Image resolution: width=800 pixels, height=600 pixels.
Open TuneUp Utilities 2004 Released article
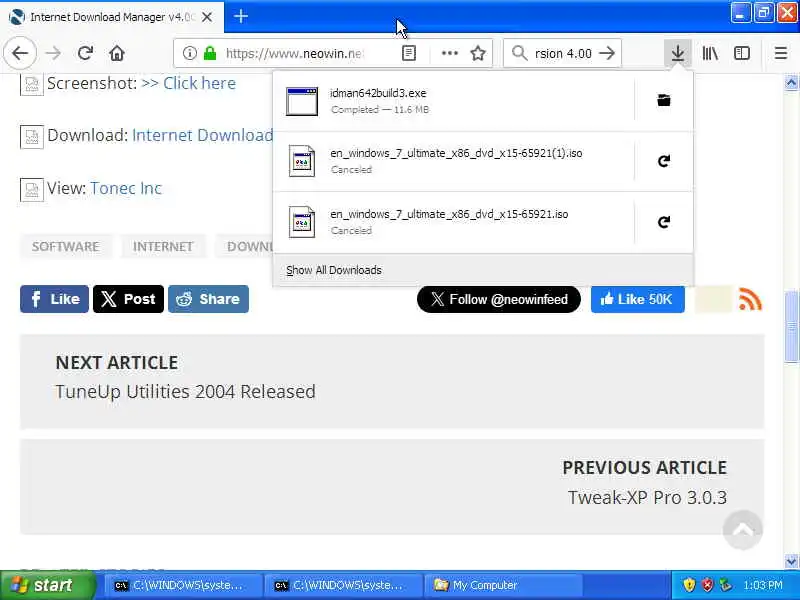[x=185, y=392]
